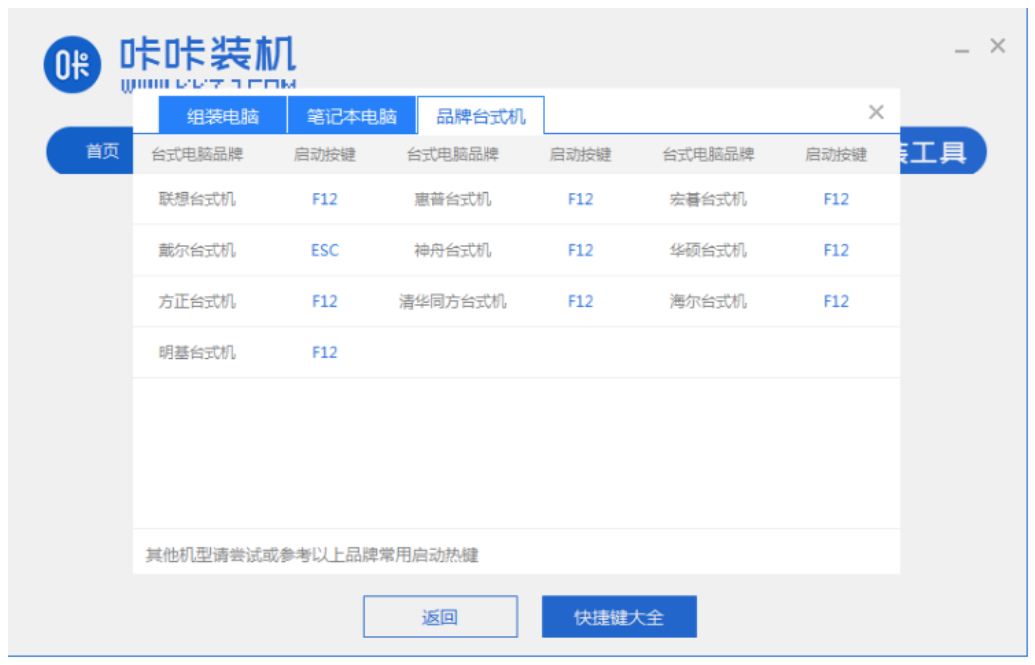Click F12 key for 惠普台式机
Image resolution: width=1035 pixels, height=665 pixels.
[x=580, y=199]
